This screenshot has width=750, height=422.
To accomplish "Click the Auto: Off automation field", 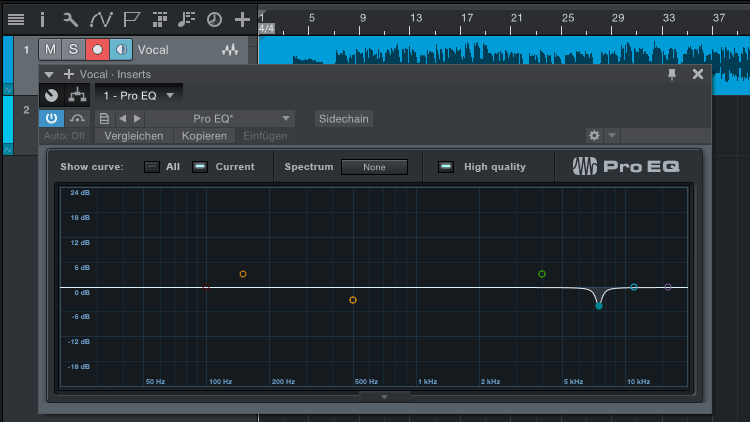I will click(x=65, y=136).
